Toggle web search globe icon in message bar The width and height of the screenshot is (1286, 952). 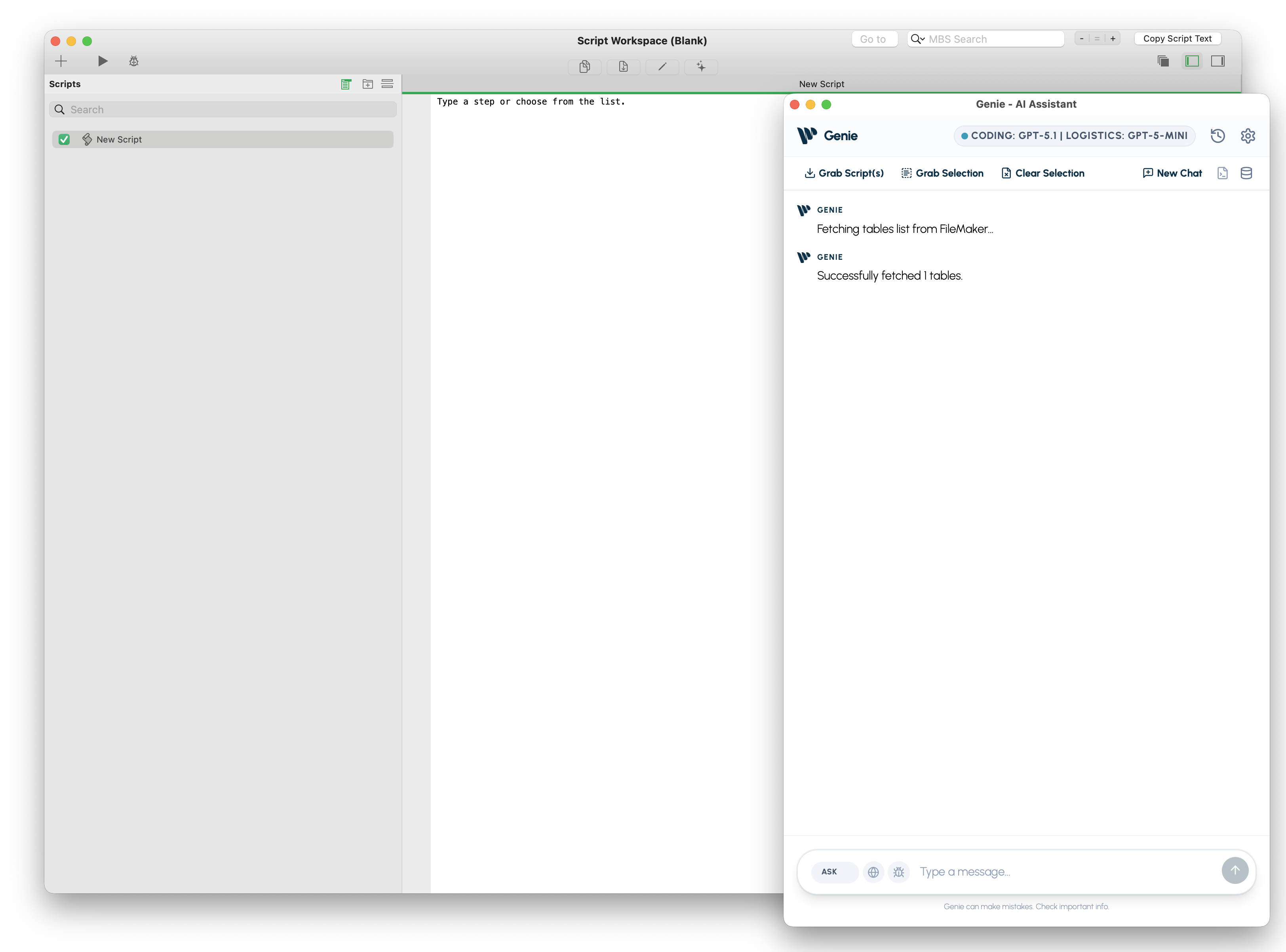(873, 872)
